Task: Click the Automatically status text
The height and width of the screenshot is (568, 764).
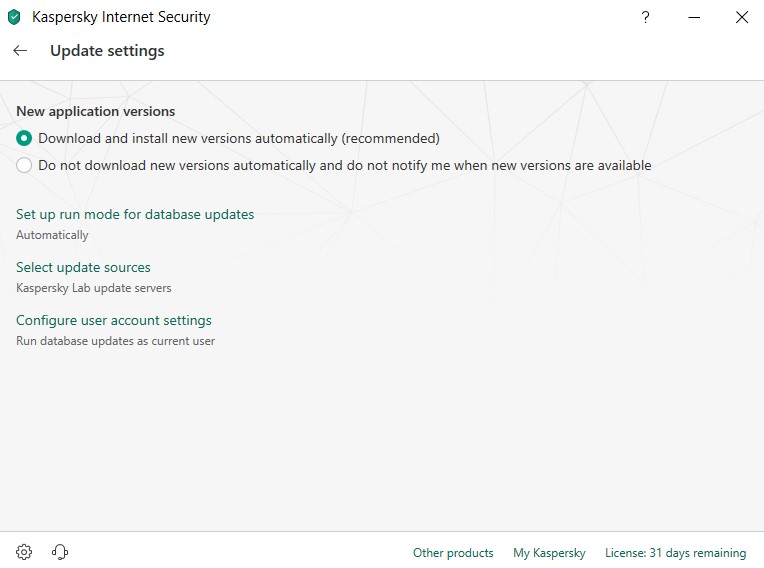Action: 52,235
